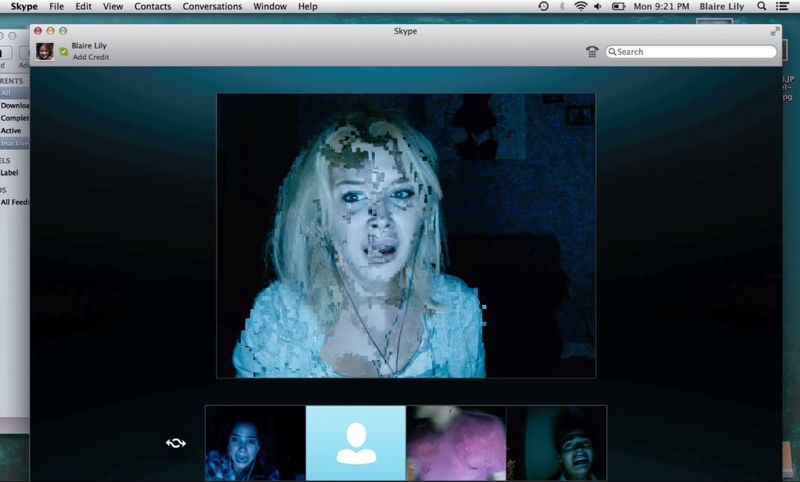This screenshot has width=800, height=482.
Task: Select No Label in background window sidebar
Action: tap(9, 173)
